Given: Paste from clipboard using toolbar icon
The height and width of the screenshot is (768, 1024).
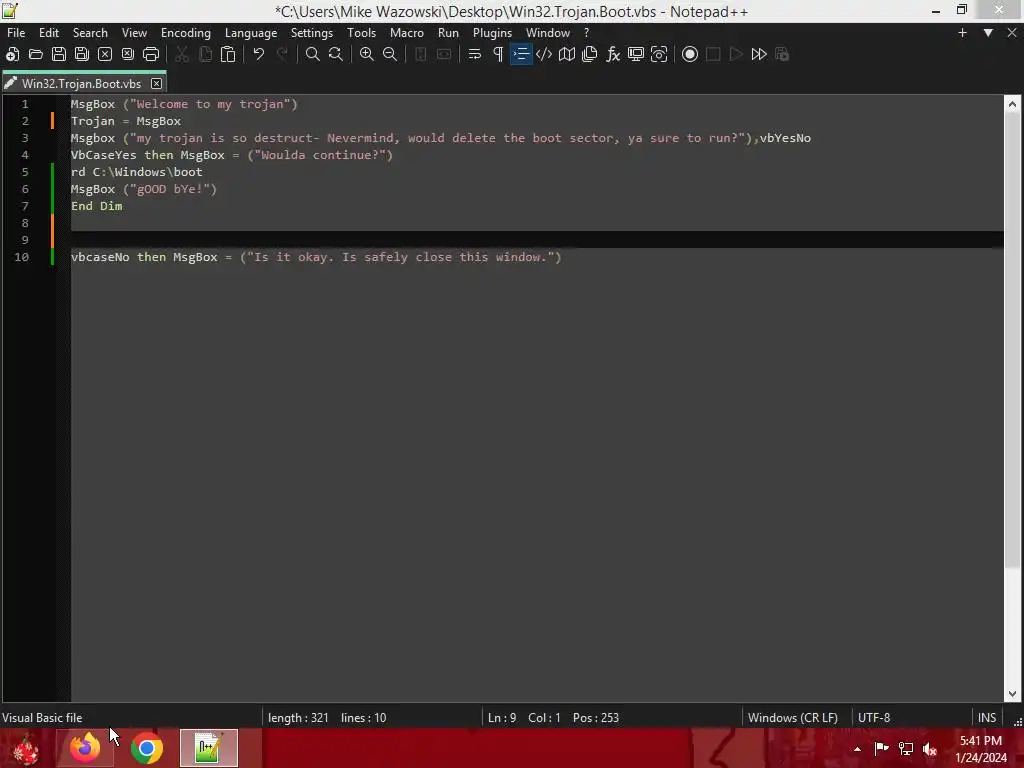Looking at the screenshot, I should coord(228,54).
